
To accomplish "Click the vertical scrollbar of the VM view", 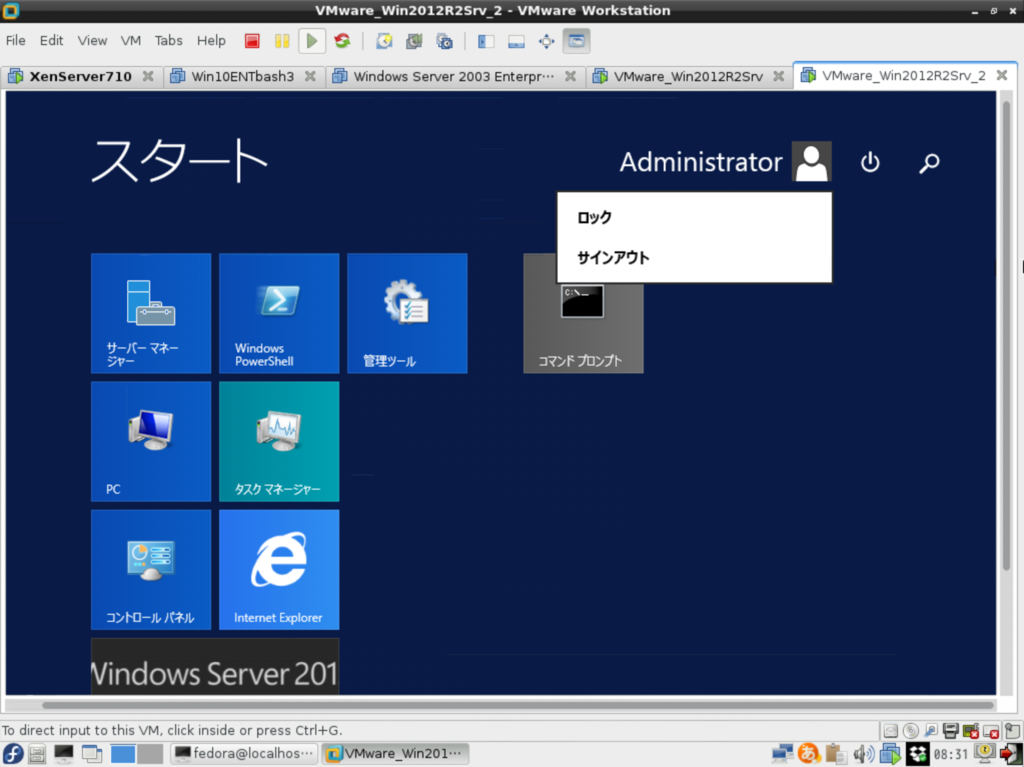I will 1006,335.
